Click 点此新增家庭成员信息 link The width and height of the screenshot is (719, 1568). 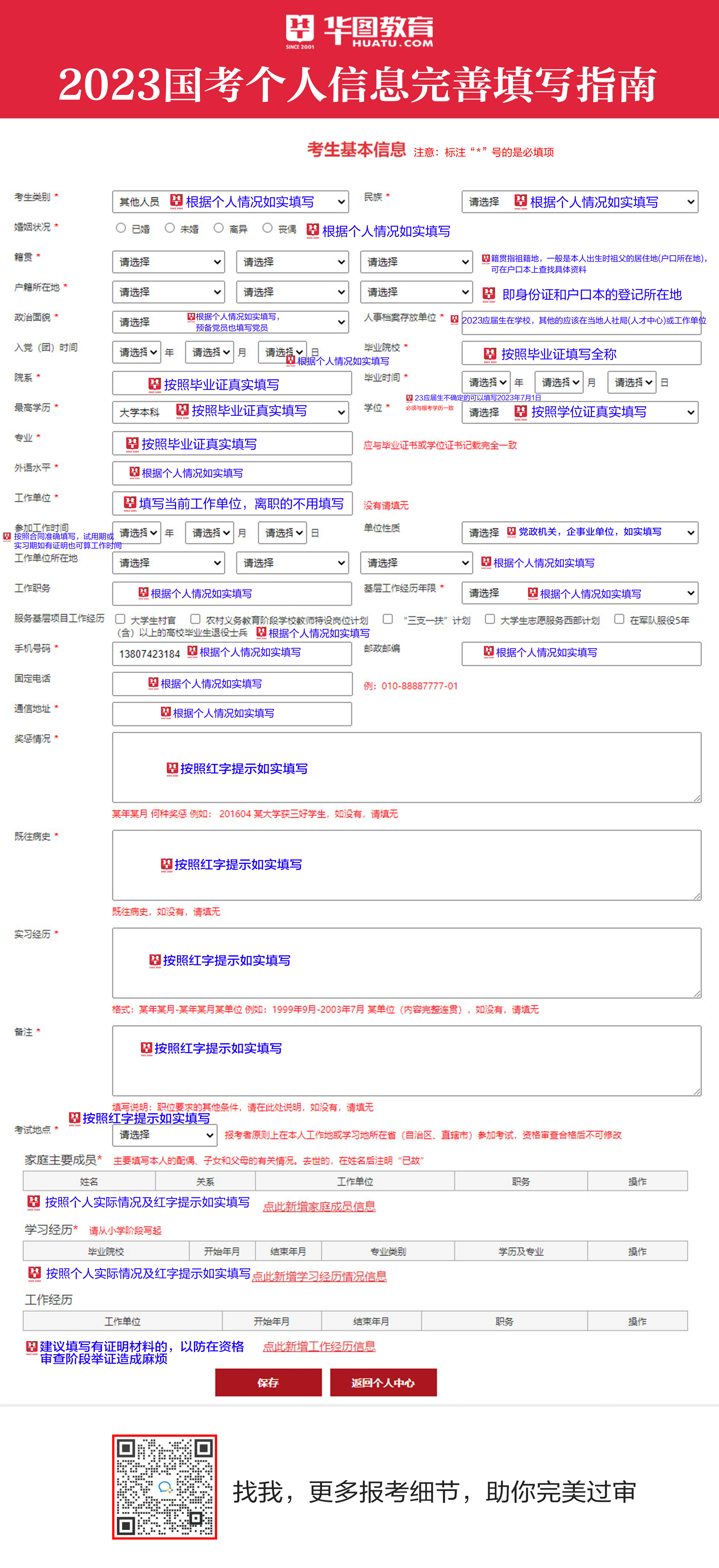click(319, 1207)
